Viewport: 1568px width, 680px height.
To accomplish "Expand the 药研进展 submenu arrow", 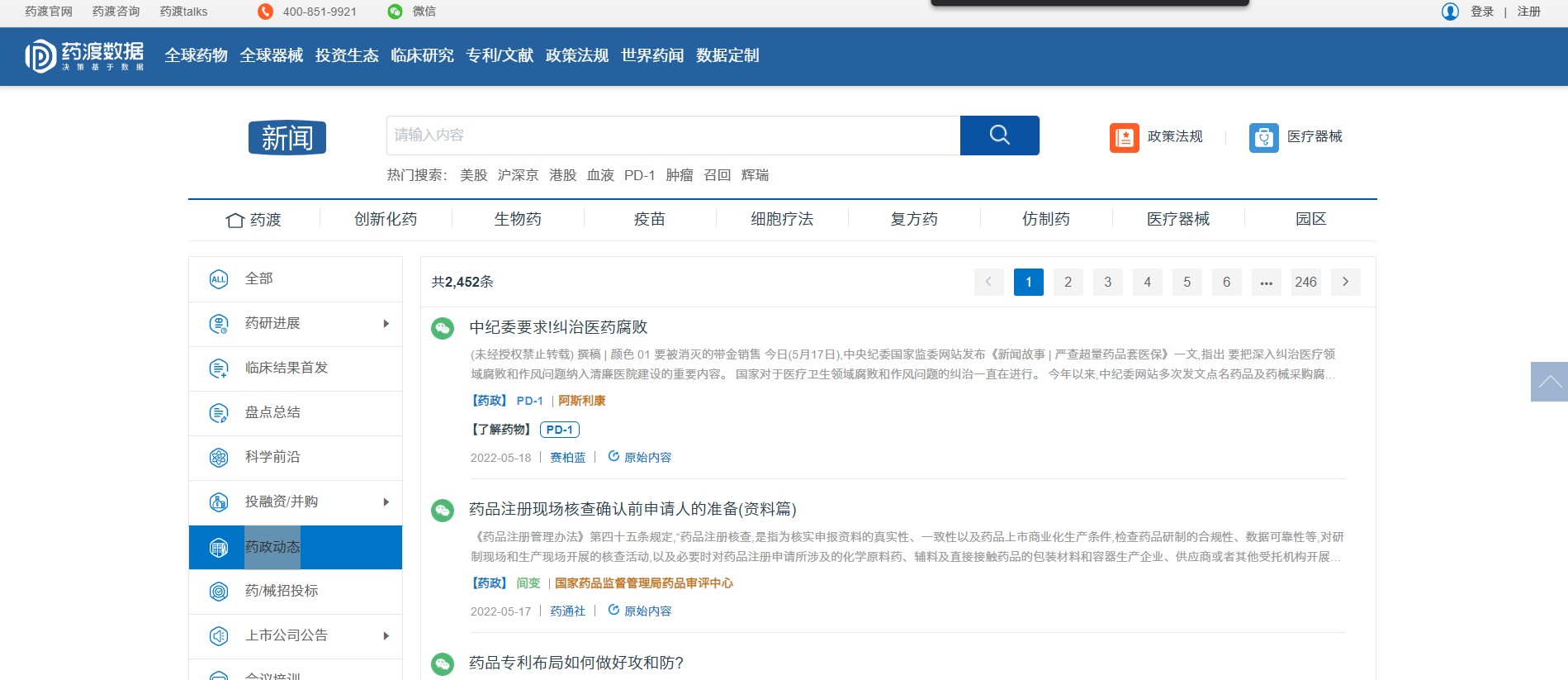I will pos(386,324).
